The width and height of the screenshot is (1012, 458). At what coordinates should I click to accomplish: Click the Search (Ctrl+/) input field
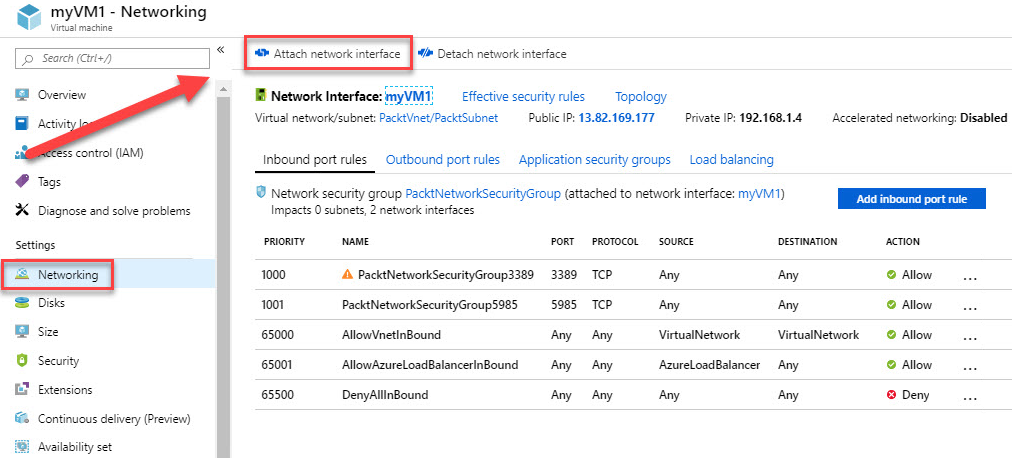click(x=112, y=58)
